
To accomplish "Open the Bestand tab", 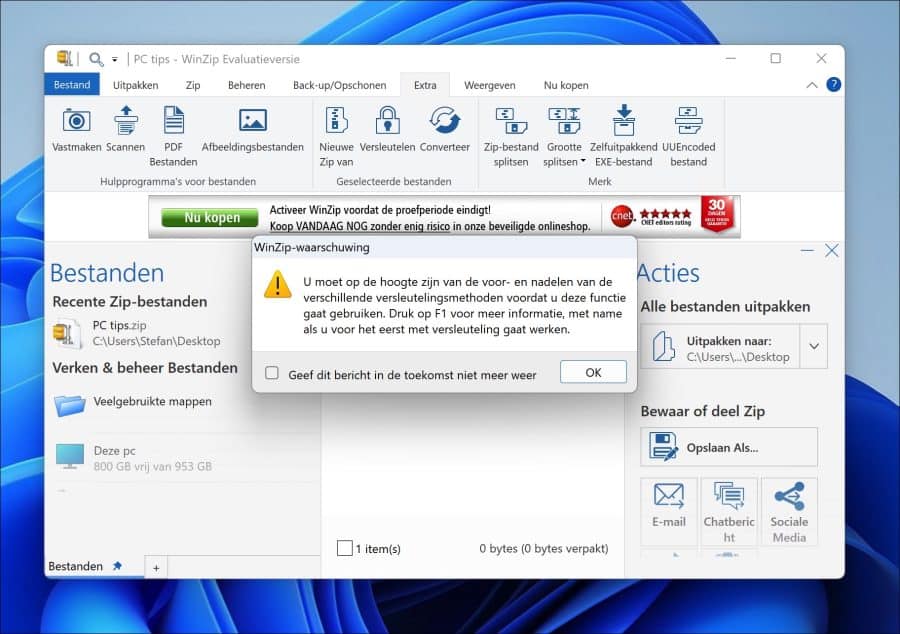I will coord(72,85).
